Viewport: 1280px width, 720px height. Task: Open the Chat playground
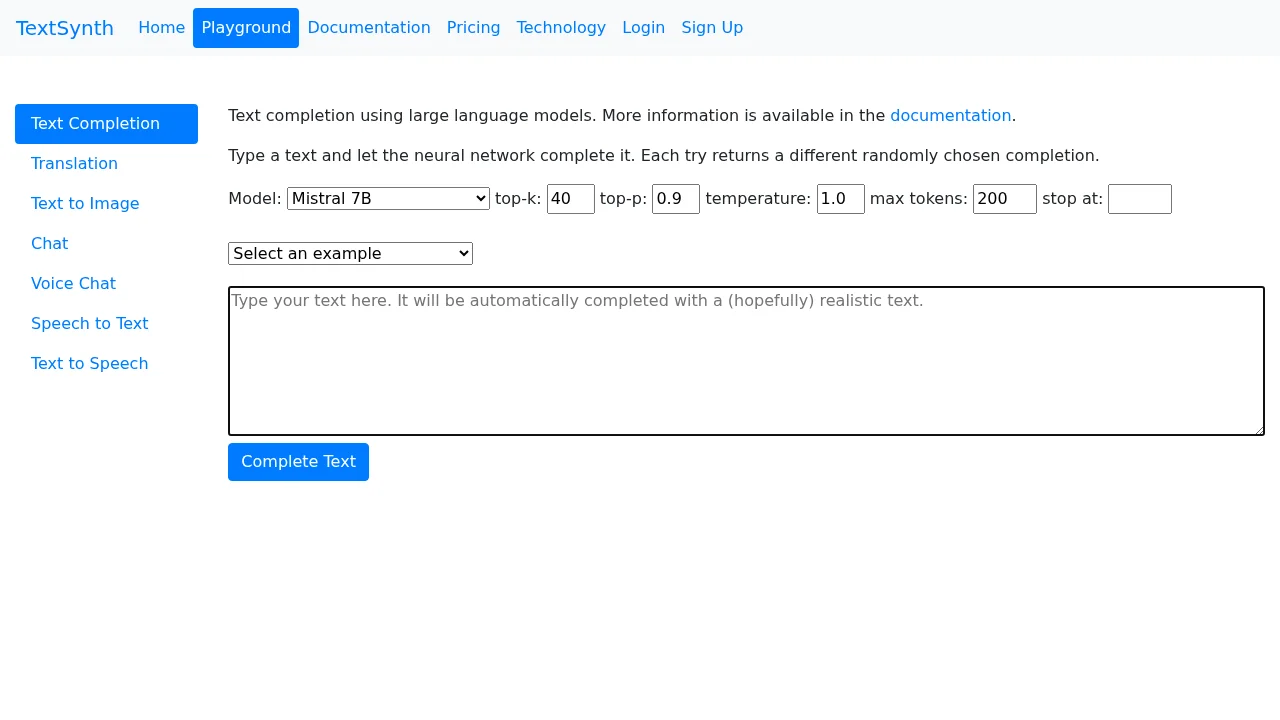click(x=49, y=243)
